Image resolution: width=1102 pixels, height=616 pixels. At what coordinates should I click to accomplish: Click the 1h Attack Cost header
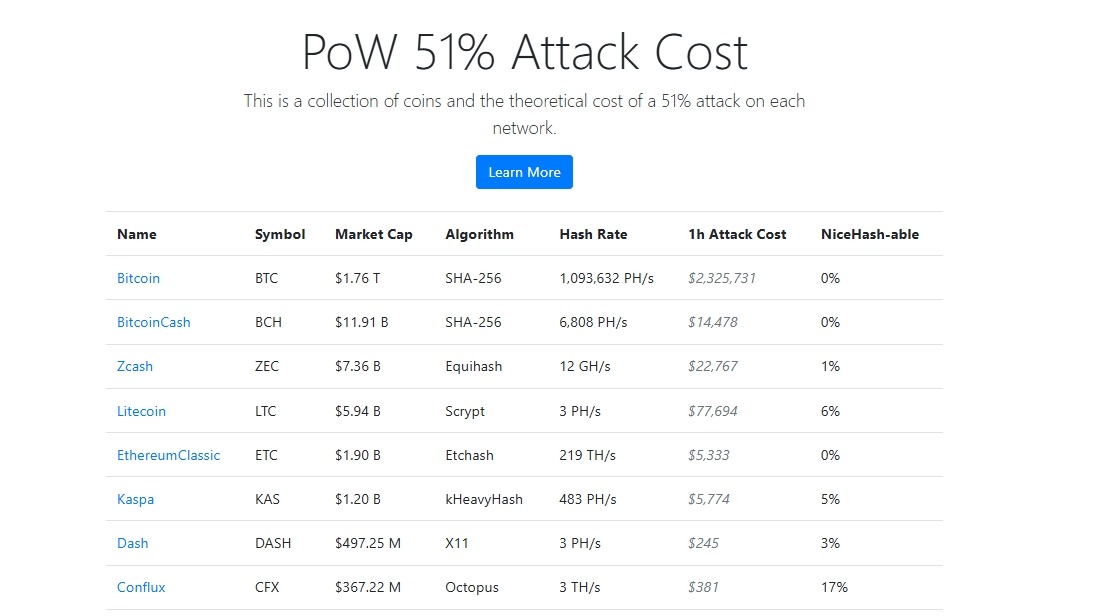[737, 234]
